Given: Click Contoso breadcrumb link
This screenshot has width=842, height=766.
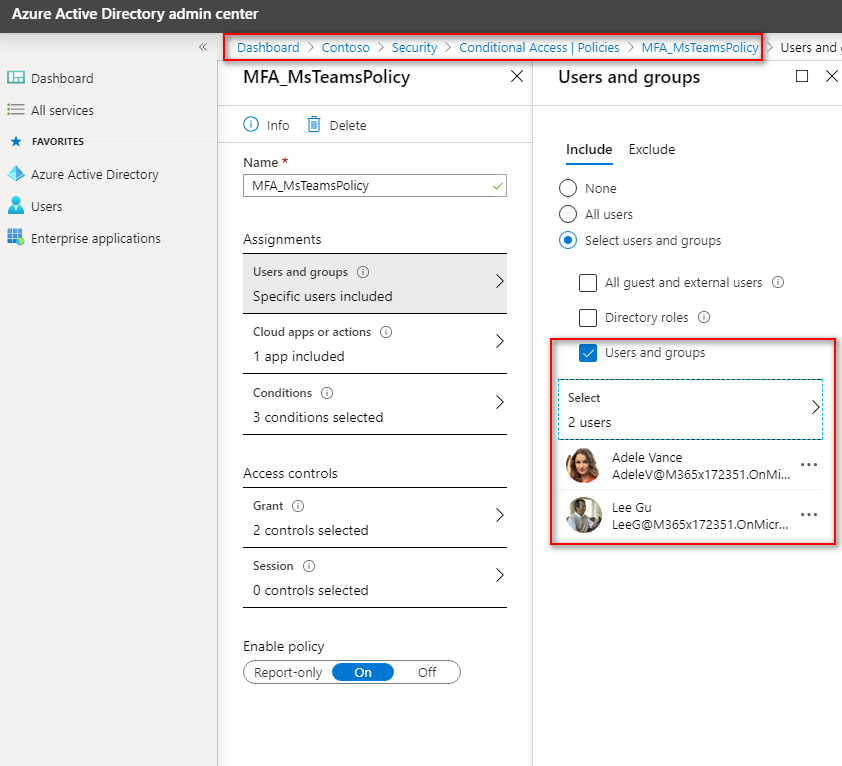Looking at the screenshot, I should coord(345,47).
